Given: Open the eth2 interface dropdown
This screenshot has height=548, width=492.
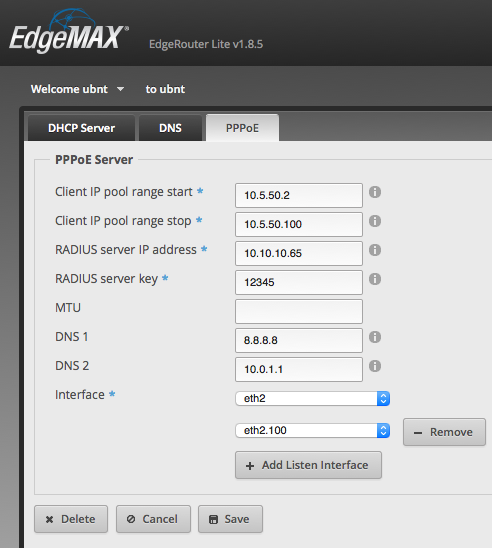Looking at the screenshot, I should click(312, 398).
